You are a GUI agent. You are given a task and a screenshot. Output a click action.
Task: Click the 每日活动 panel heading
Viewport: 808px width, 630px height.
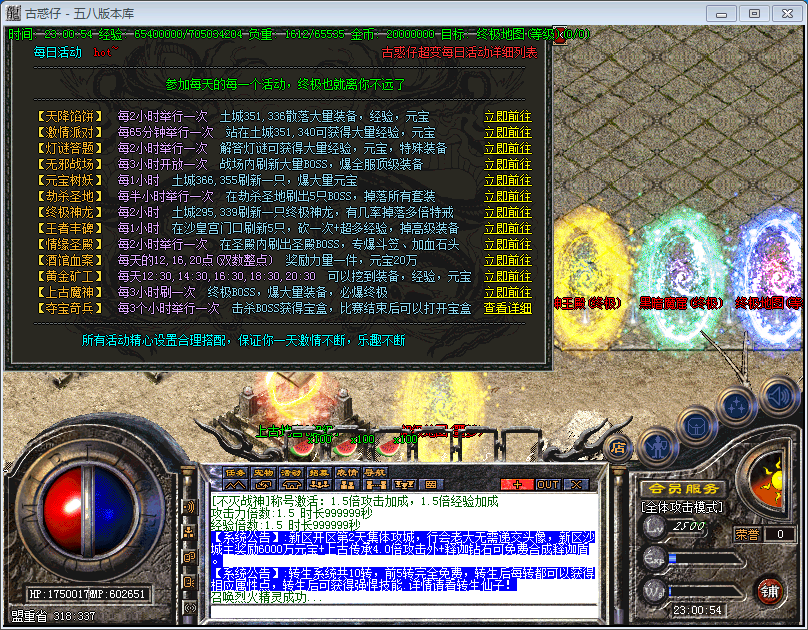click(x=58, y=52)
